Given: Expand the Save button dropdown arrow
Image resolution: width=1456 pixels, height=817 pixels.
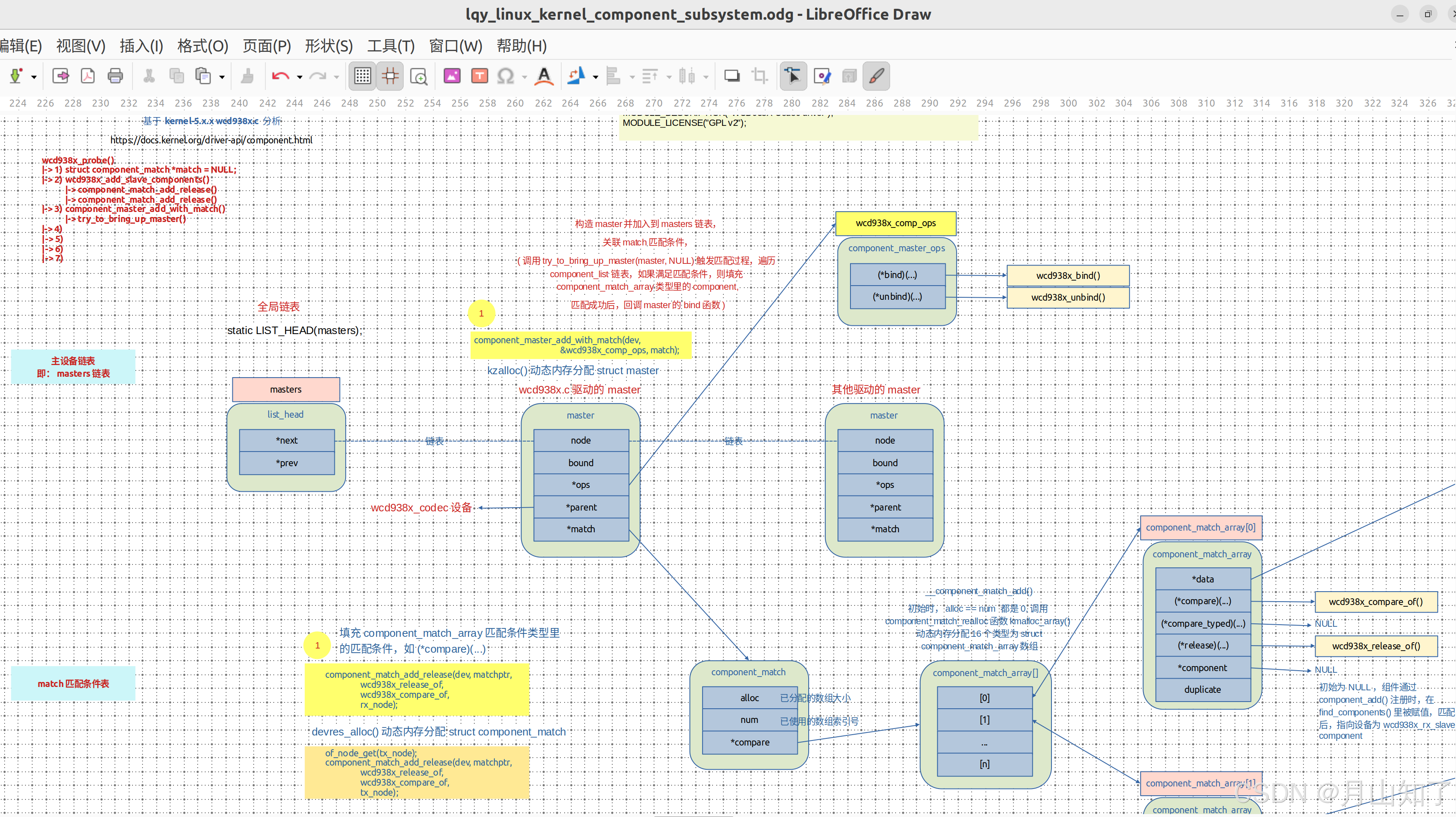Looking at the screenshot, I should (x=34, y=77).
